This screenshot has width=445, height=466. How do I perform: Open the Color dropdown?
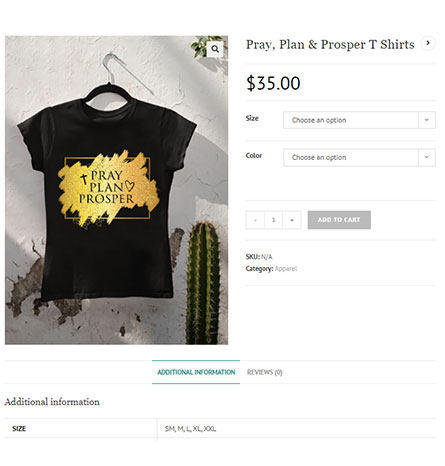[359, 157]
